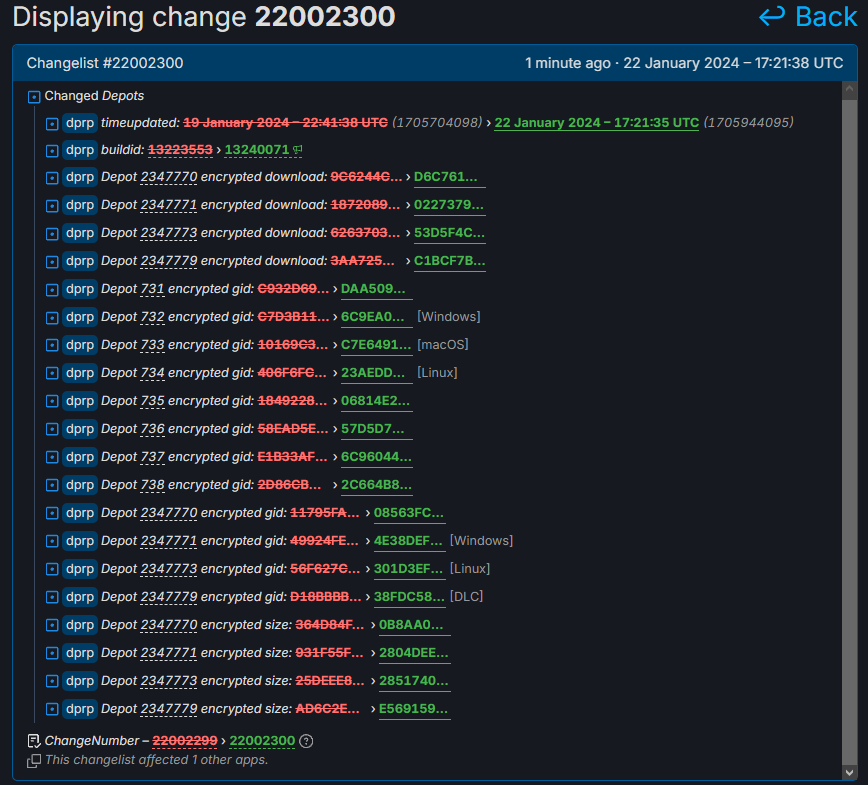Click new gid value 6C9EA0...
The image size is (868, 785).
click(x=376, y=317)
